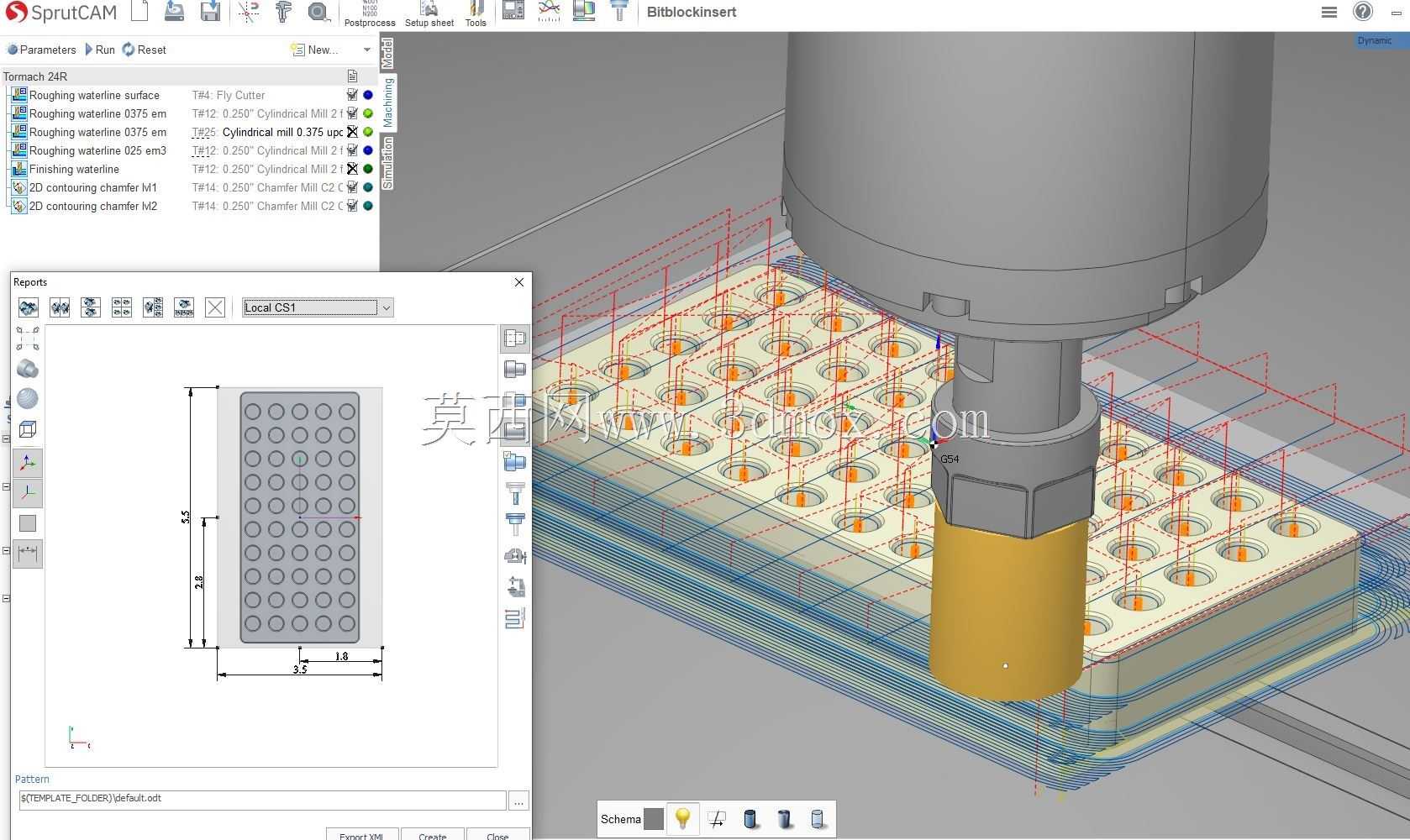Switch to the Simulation tab
Image resolution: width=1410 pixels, height=840 pixels.
point(387,163)
